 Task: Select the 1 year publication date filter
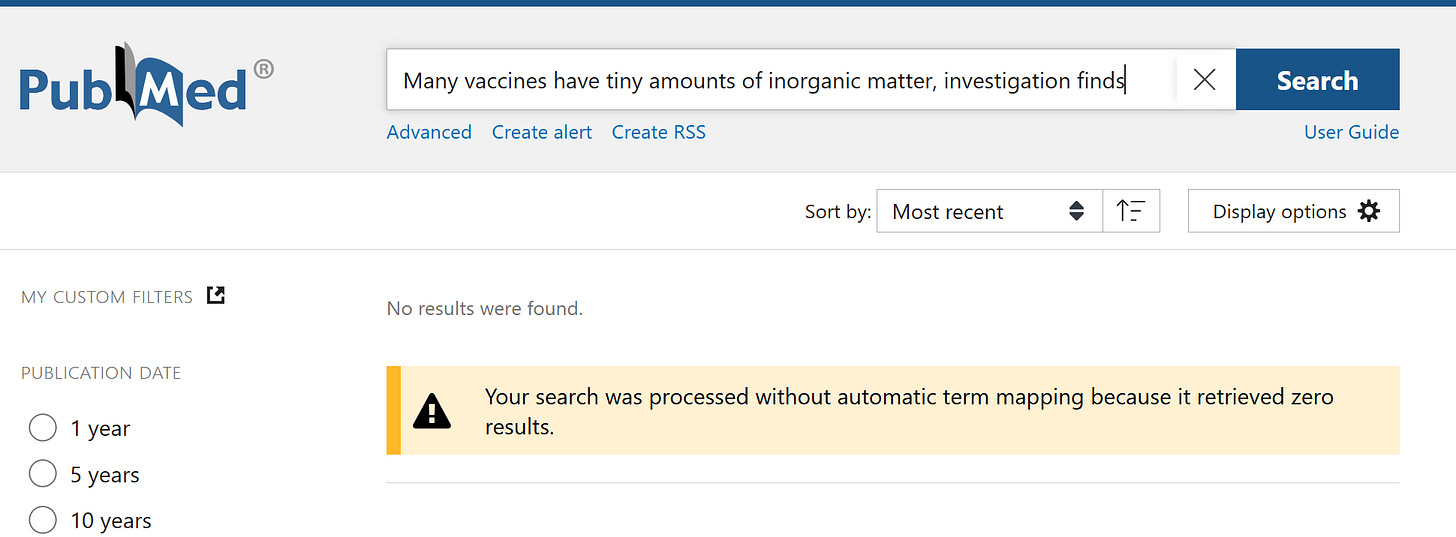click(x=43, y=428)
